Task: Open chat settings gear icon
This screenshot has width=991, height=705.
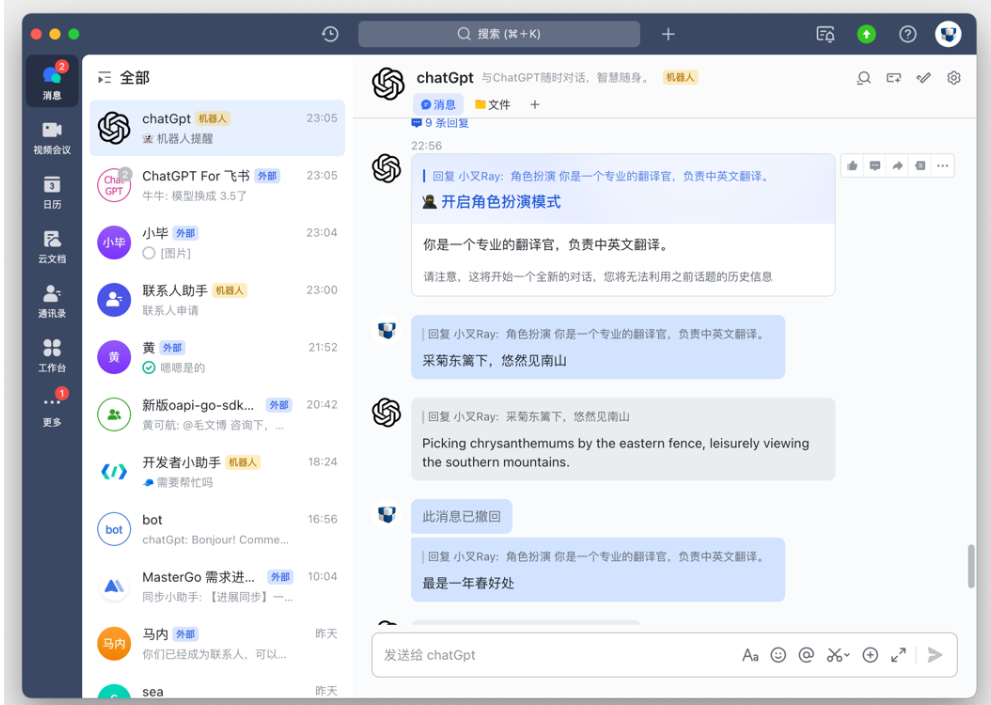Action: [954, 78]
